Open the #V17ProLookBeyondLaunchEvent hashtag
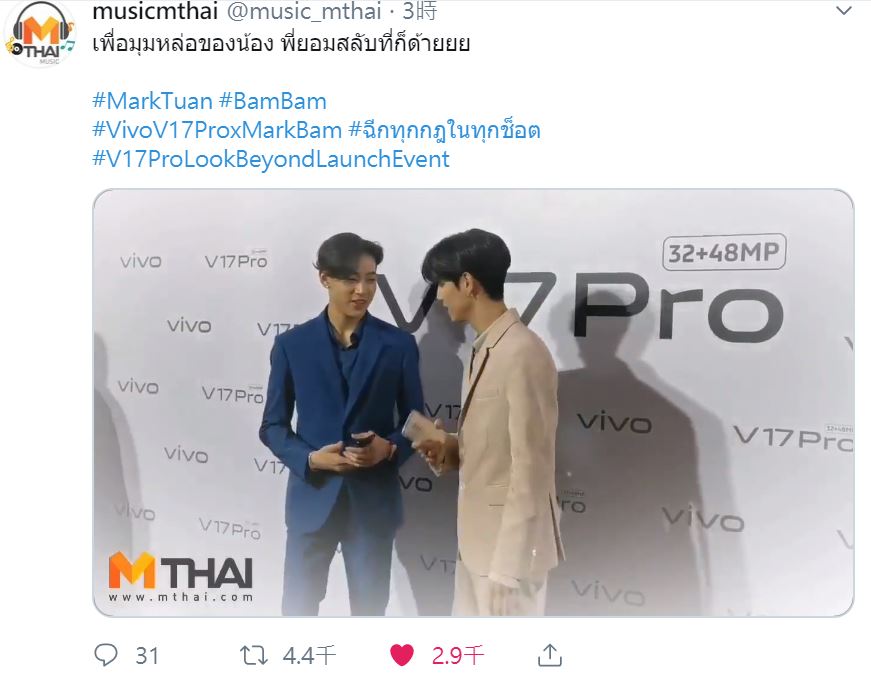Screen dimensions: 871x680 pyautogui.click(x=271, y=159)
